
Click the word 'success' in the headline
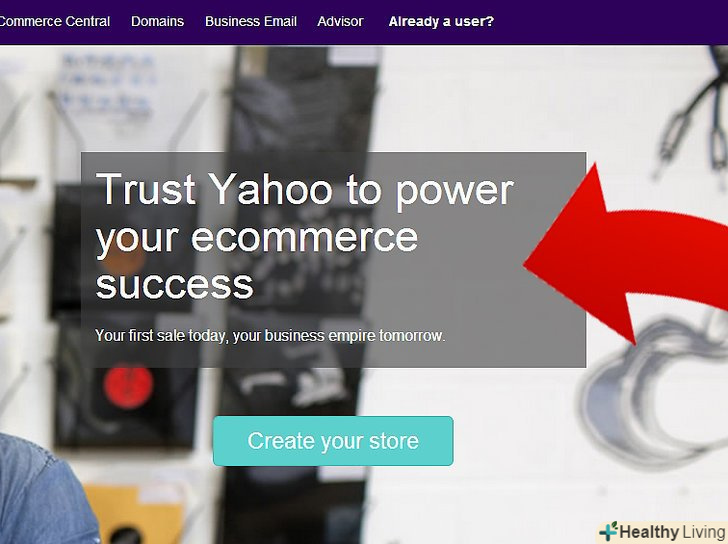tap(175, 284)
